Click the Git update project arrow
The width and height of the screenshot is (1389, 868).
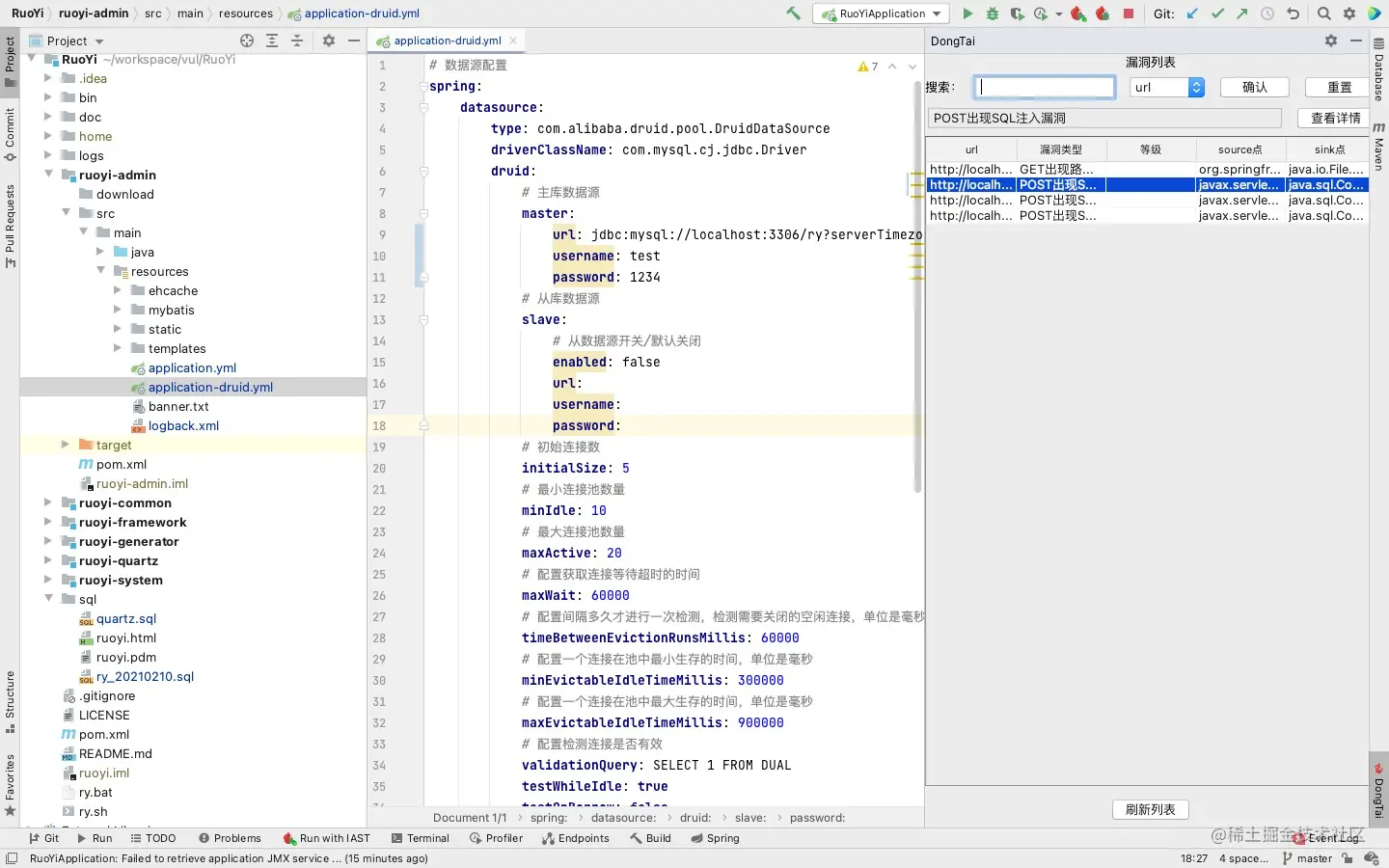(1193, 14)
